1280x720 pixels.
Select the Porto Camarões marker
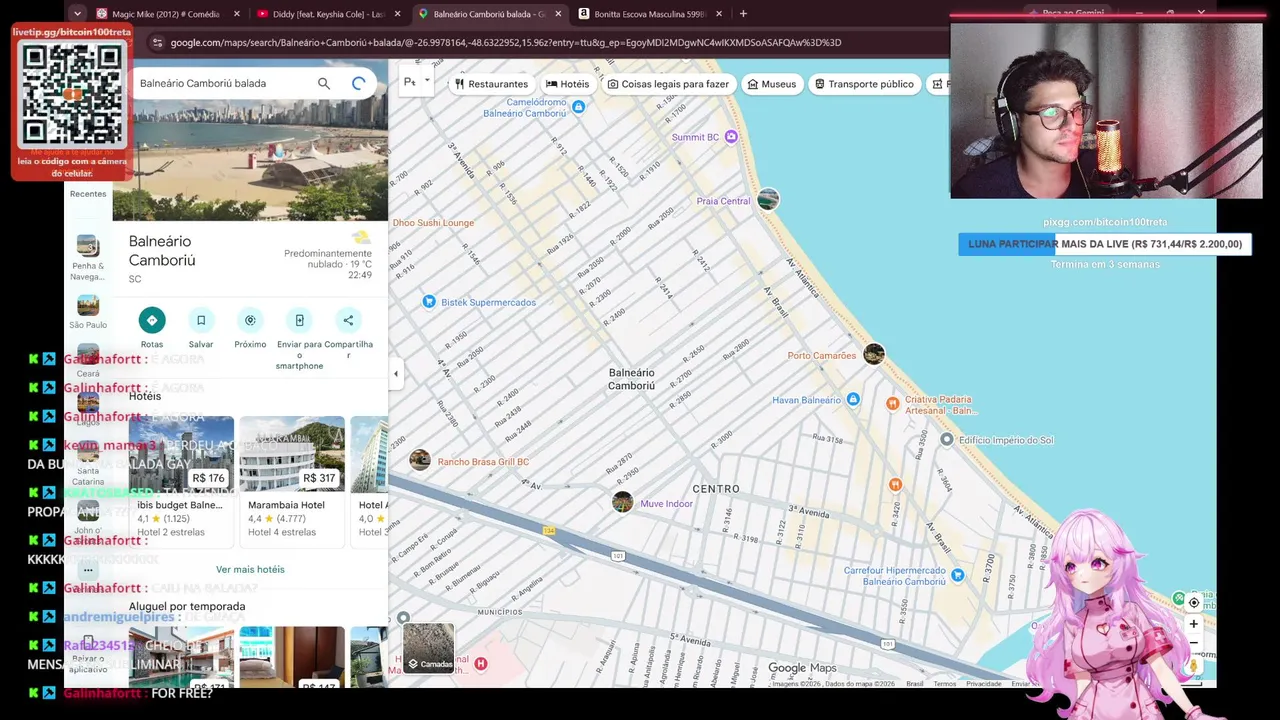(x=874, y=355)
